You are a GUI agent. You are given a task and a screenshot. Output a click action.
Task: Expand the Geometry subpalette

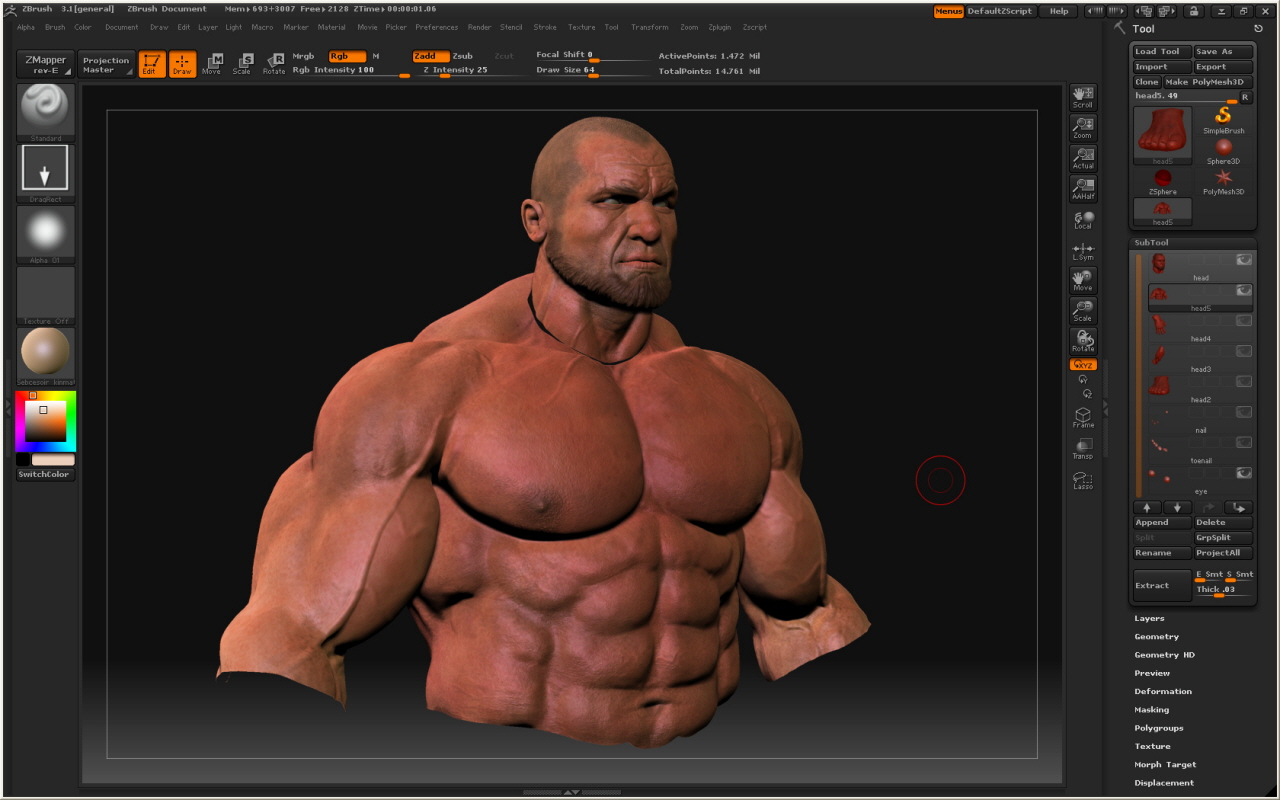click(1156, 637)
